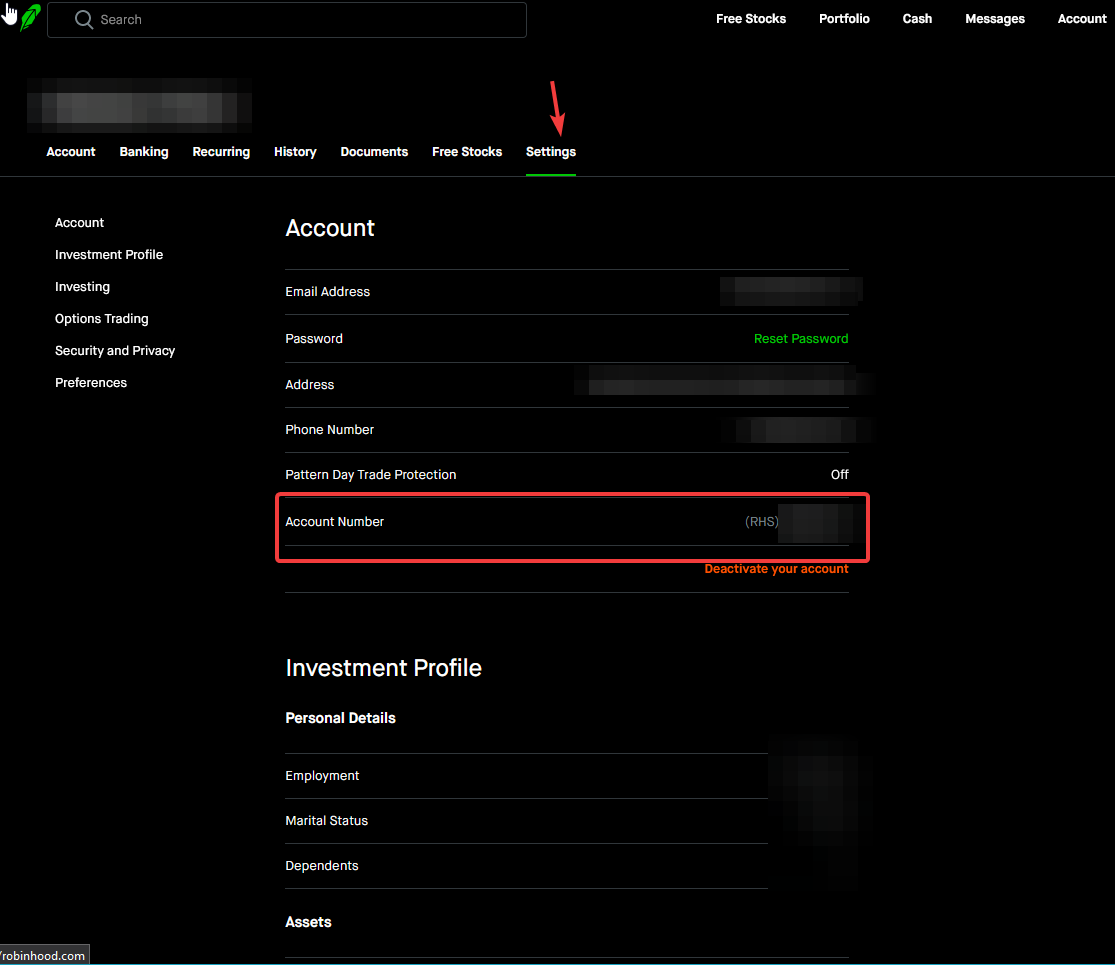
Task: Open the top-right Account menu
Action: pyautogui.click(x=1082, y=19)
